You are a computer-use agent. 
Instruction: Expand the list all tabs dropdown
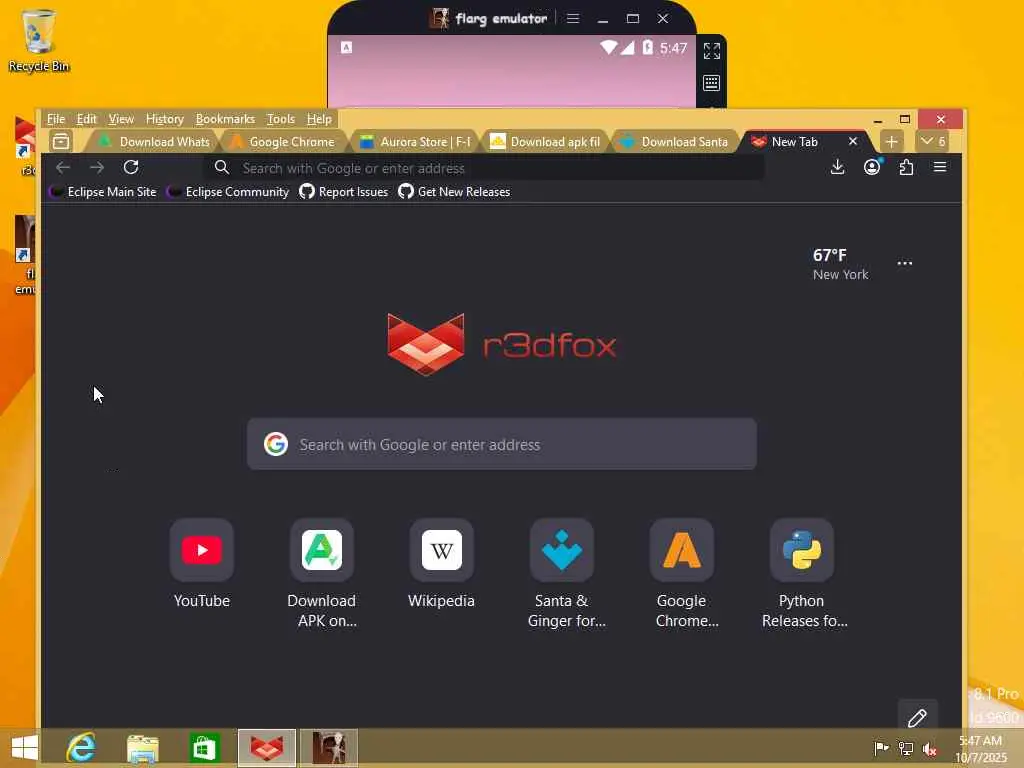coord(933,141)
